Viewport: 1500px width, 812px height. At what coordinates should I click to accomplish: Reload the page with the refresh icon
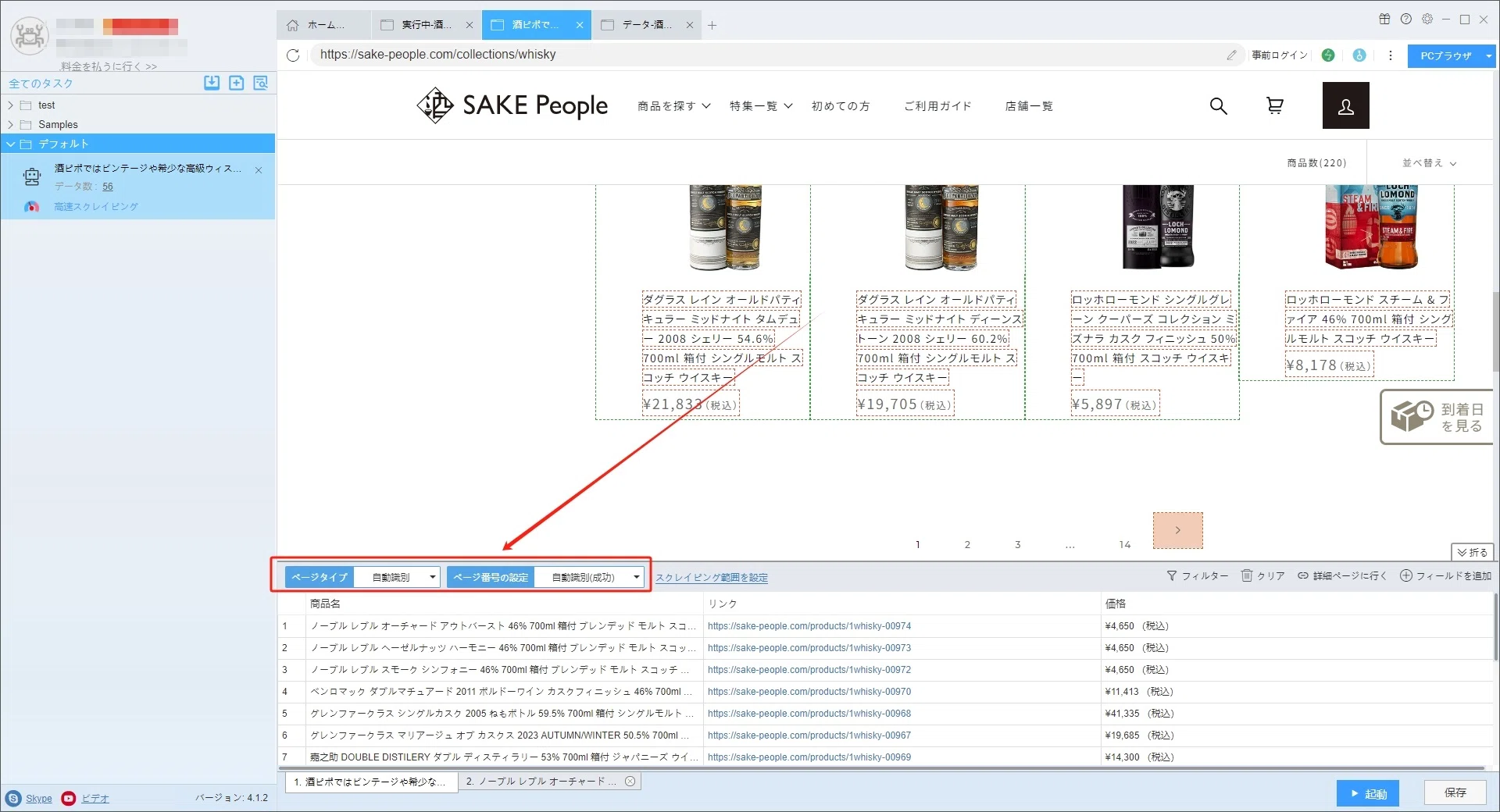tap(293, 55)
